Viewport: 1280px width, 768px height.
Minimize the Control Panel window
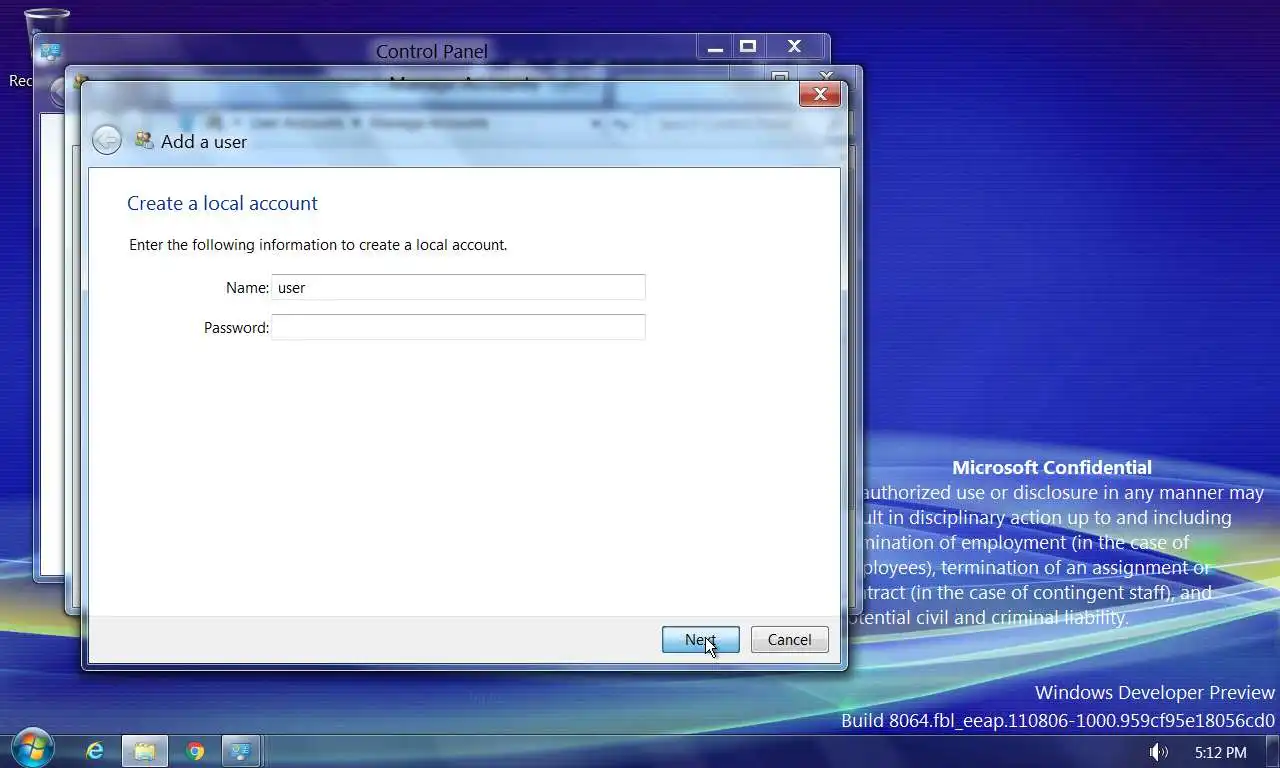click(x=715, y=47)
